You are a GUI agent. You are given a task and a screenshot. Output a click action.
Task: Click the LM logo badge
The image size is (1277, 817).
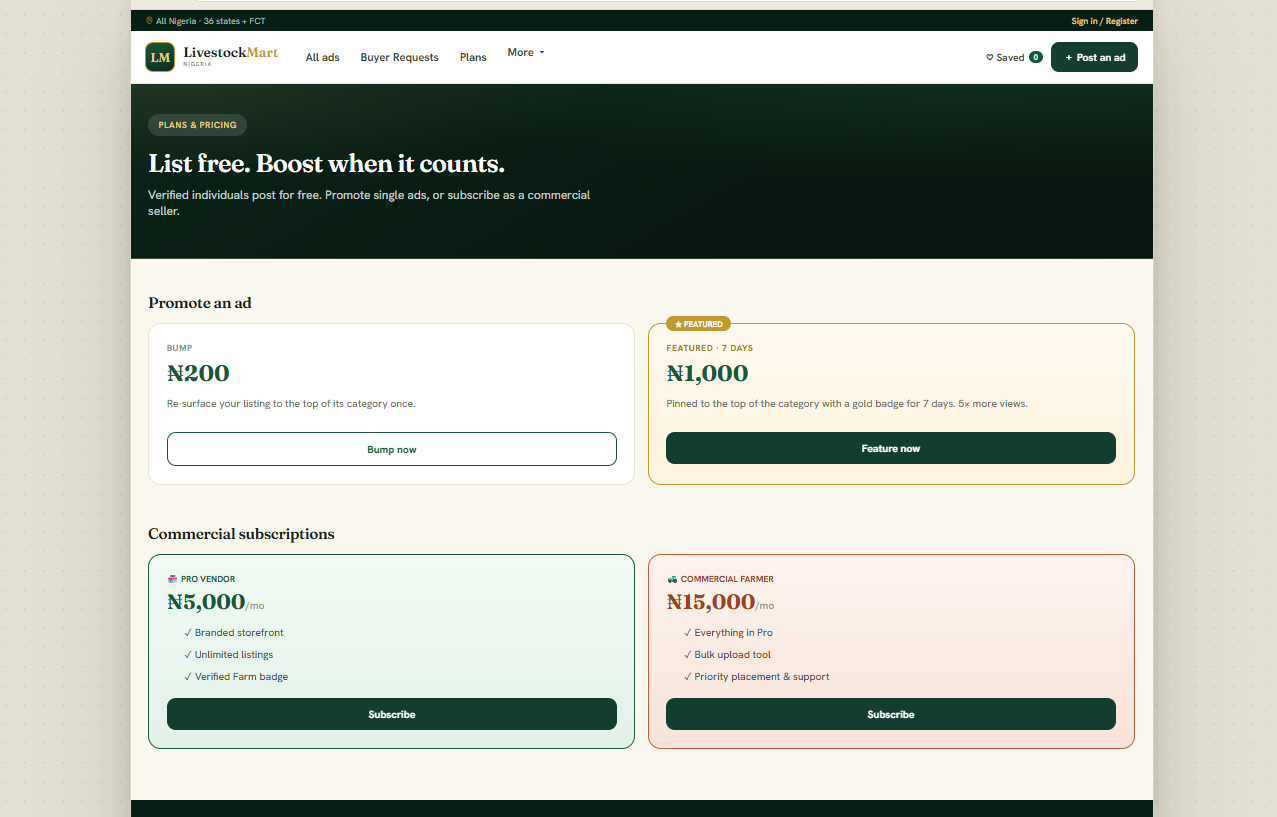click(160, 57)
